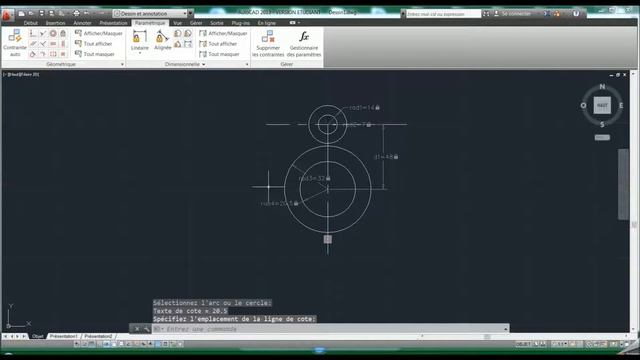Open the Plug-ins ribbon tab

240,23
